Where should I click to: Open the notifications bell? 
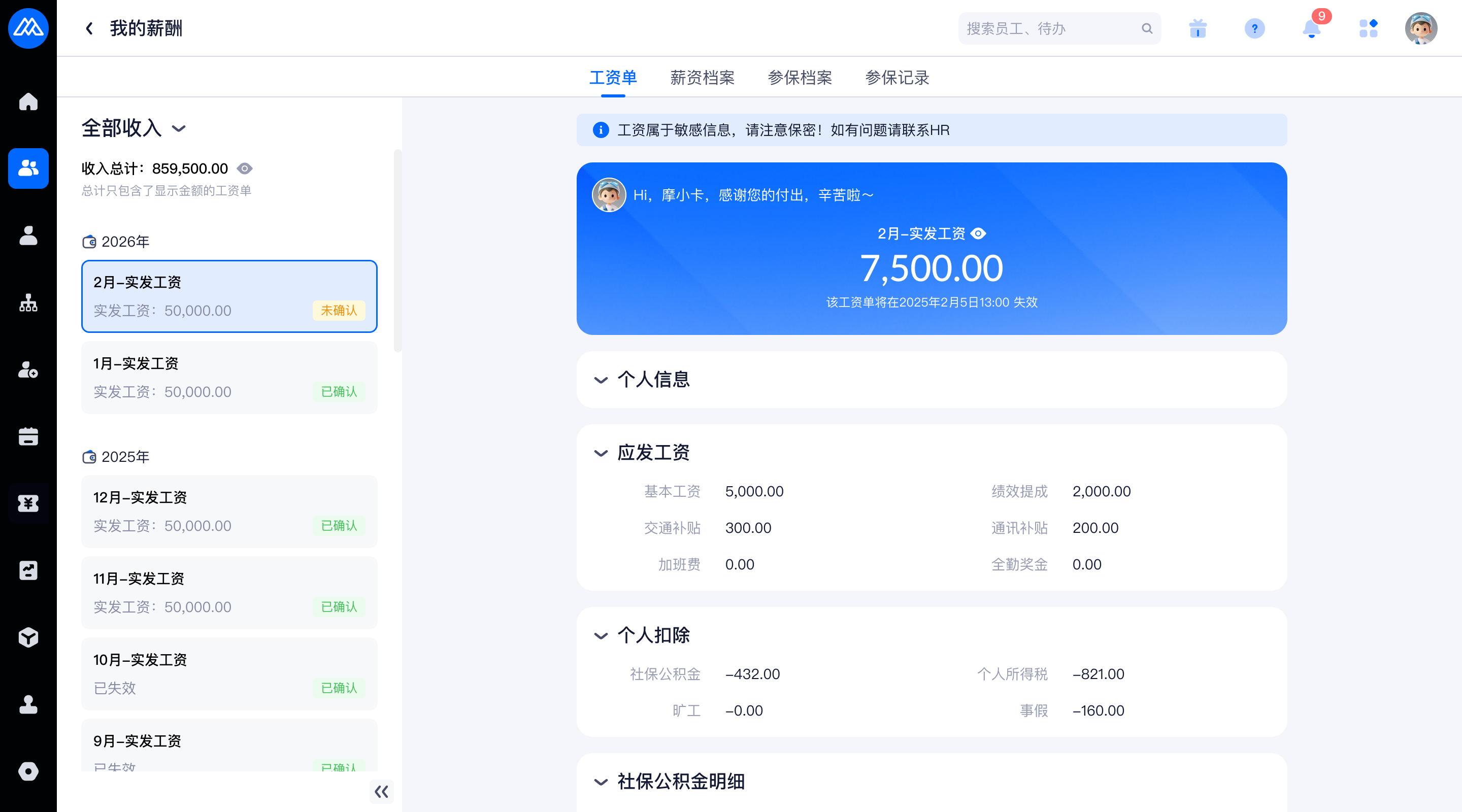pos(1311,28)
